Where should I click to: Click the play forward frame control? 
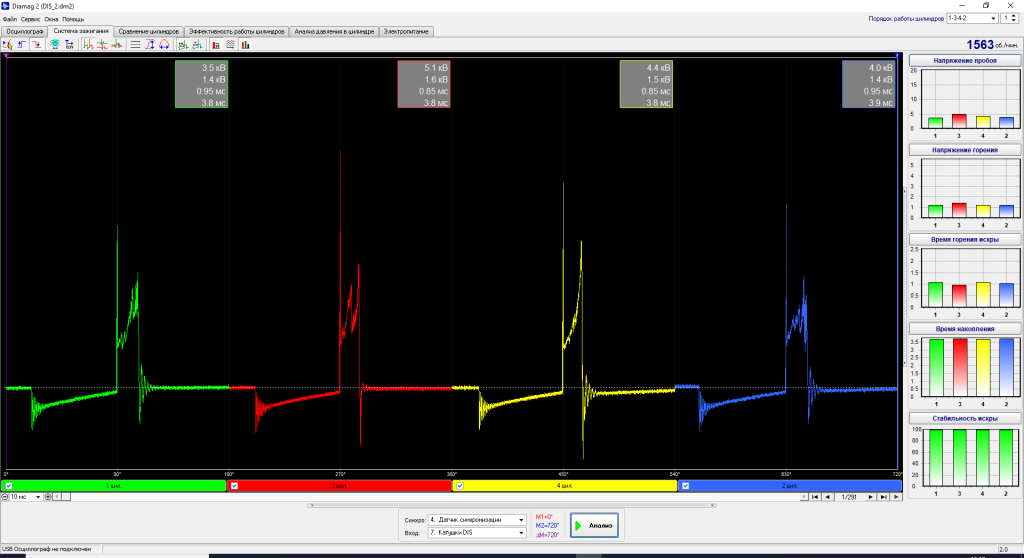[896, 497]
